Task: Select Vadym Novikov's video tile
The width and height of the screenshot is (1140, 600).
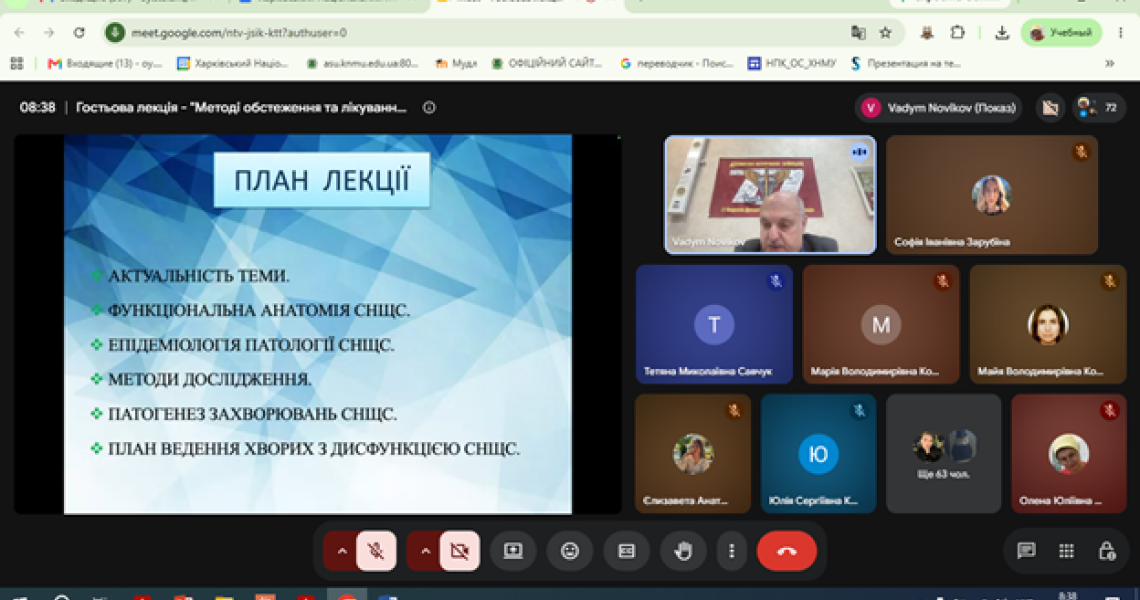Action: tap(770, 195)
